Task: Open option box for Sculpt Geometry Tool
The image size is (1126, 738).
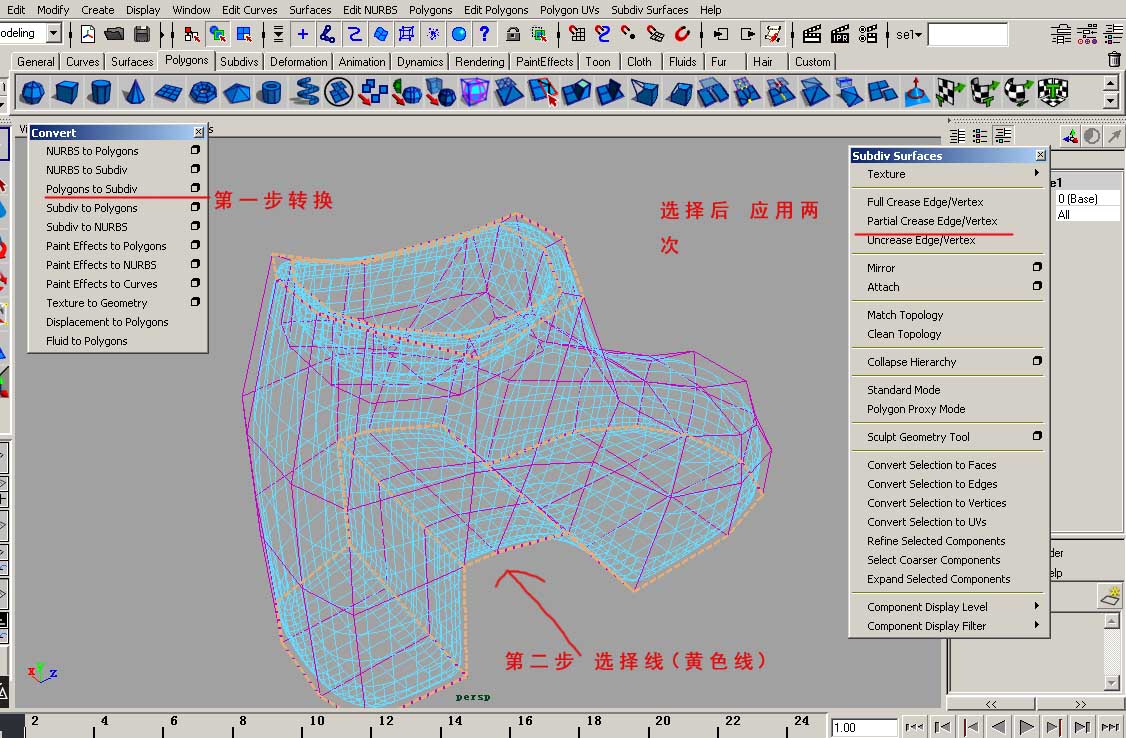Action: pos(1037,436)
